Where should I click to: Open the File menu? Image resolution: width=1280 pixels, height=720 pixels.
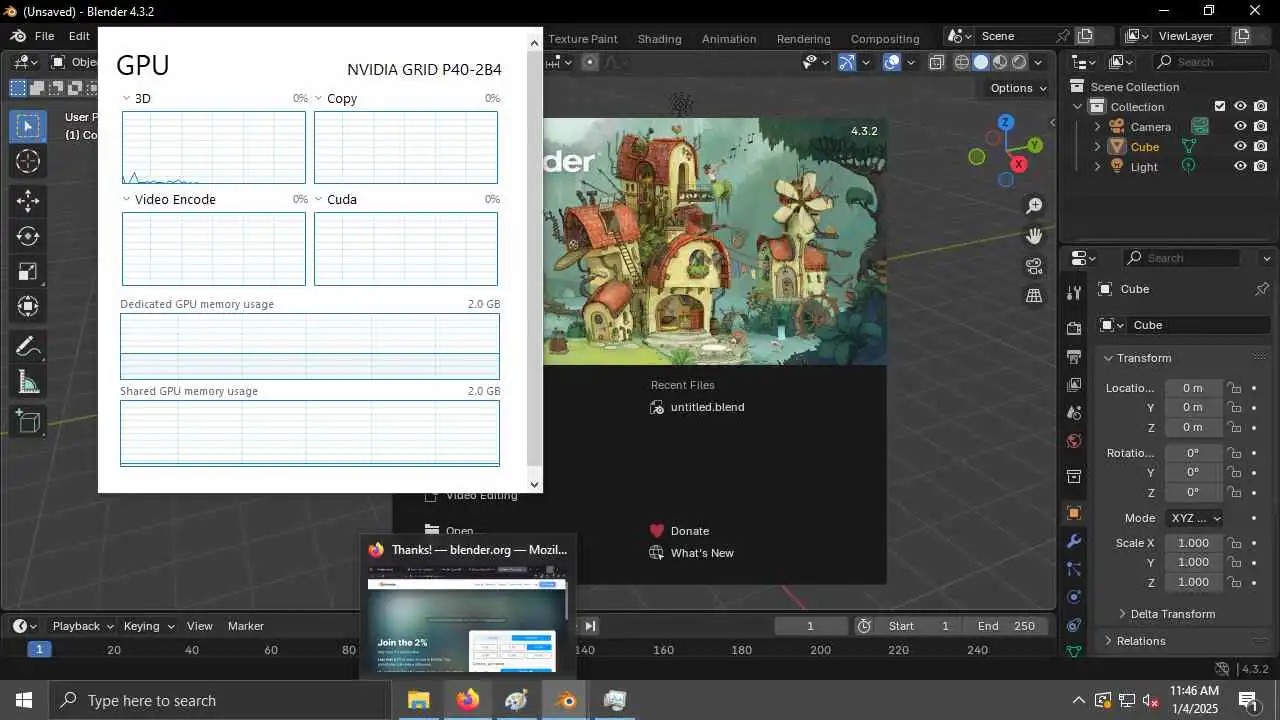tap(44, 36)
